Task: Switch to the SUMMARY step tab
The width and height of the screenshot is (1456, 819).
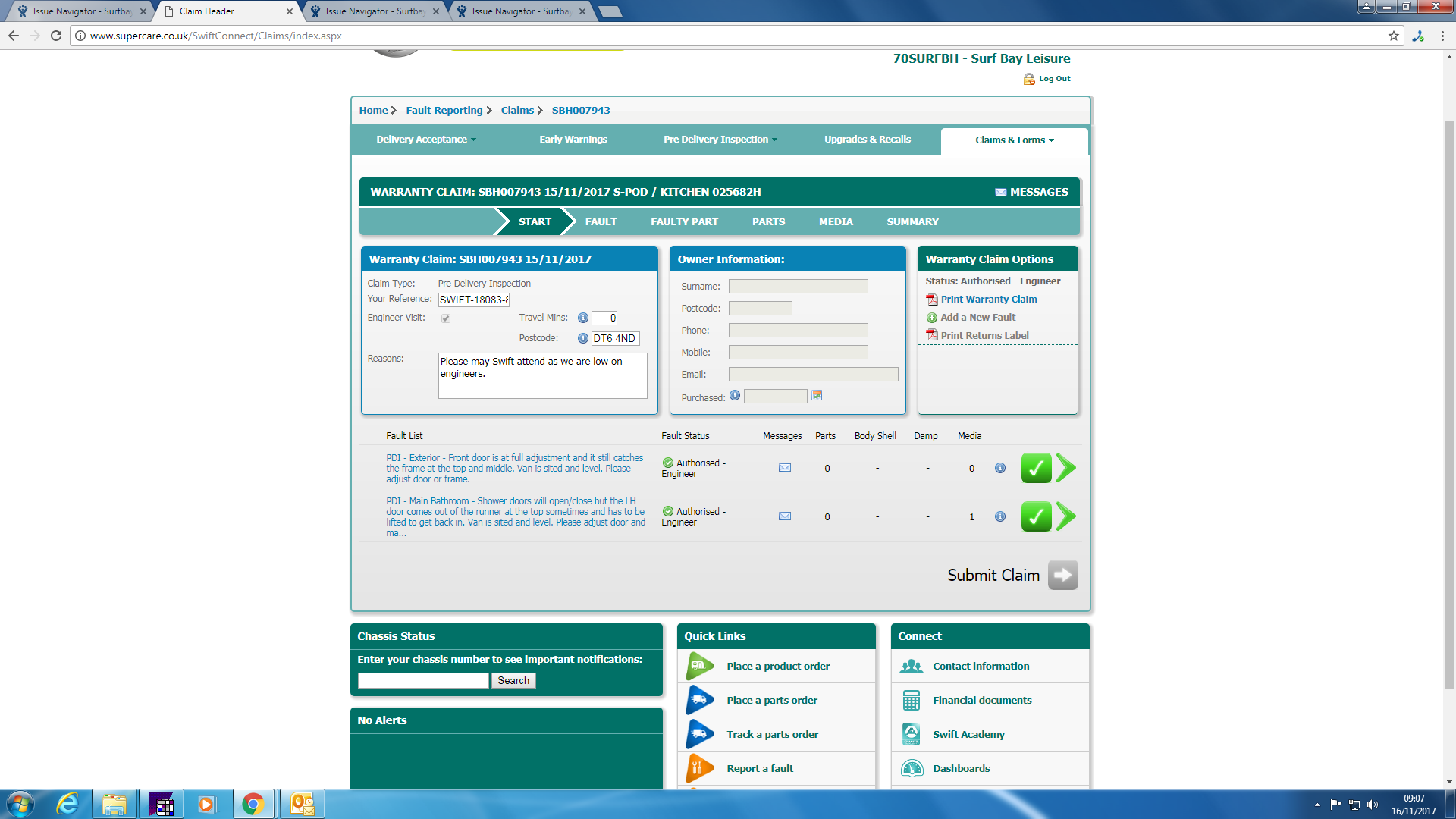Action: click(x=912, y=222)
